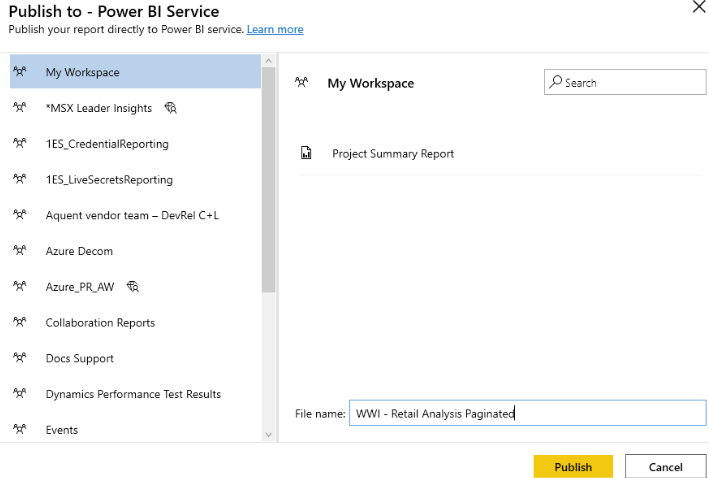Click the premium diamond icon next to *MSX Leader Insights
Screen dimensions: 709x478
tap(170, 108)
